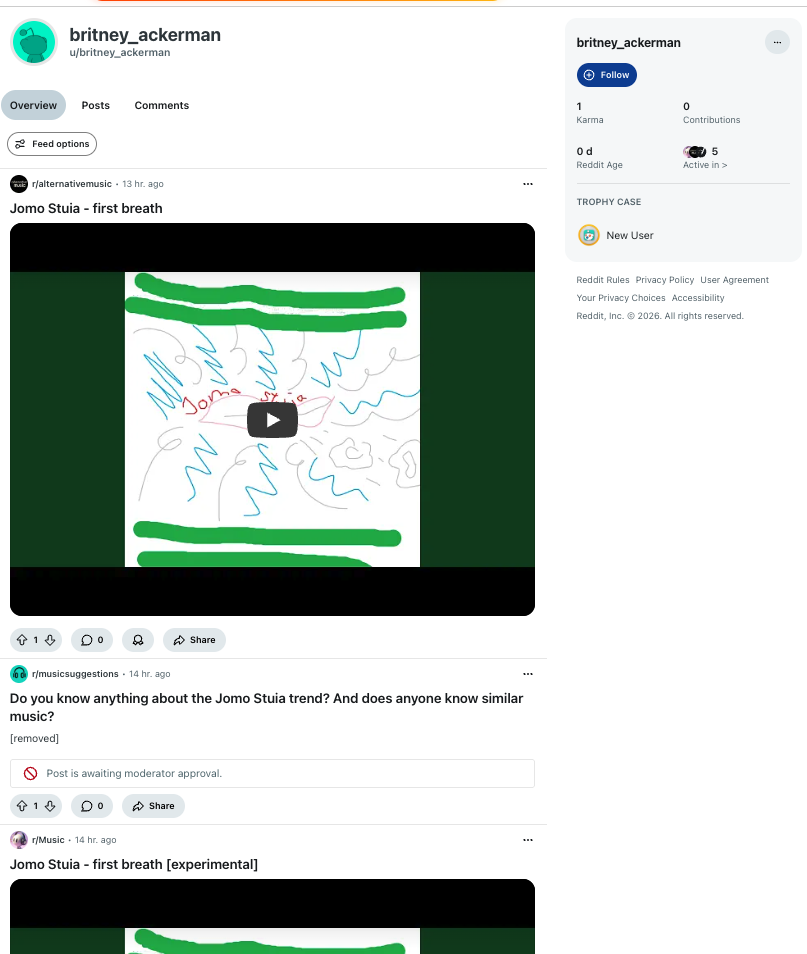
Task: Downvote the r/alternativemusic Jomo Stuia post
Action: pos(50,640)
